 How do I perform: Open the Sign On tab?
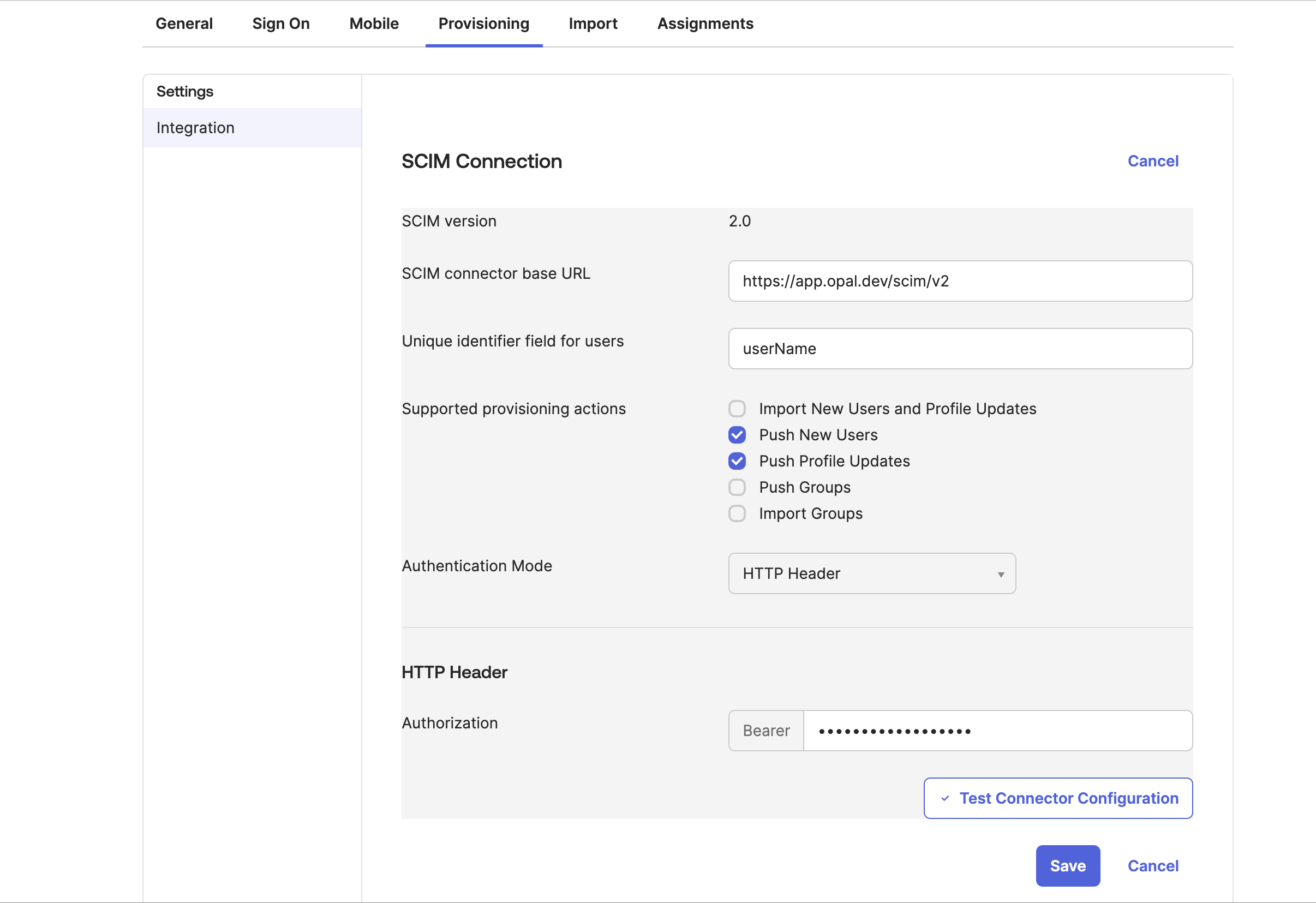point(281,24)
